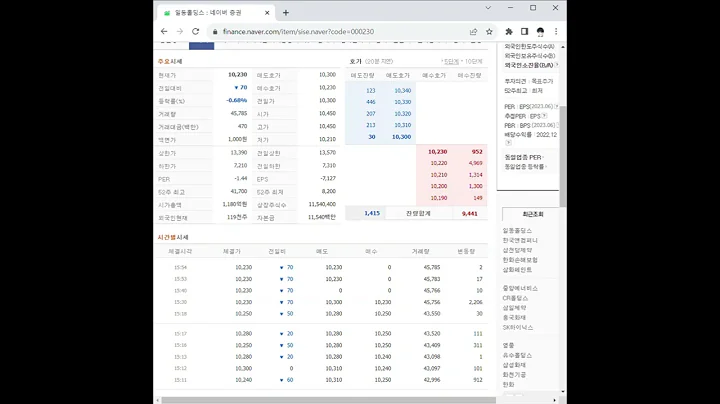Open 삼화페인트 in recent list
Screen dimensions: 720x404
[517, 269]
